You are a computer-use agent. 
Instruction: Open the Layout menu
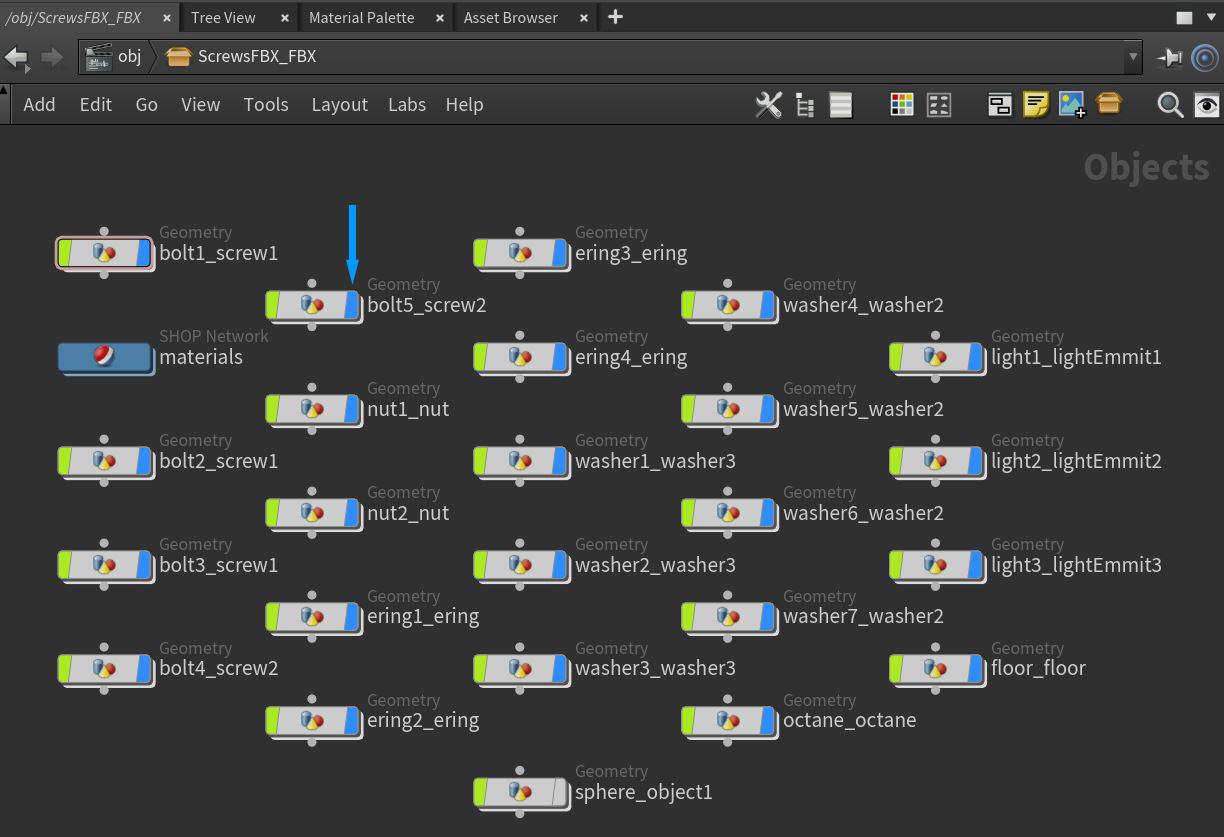pos(339,104)
